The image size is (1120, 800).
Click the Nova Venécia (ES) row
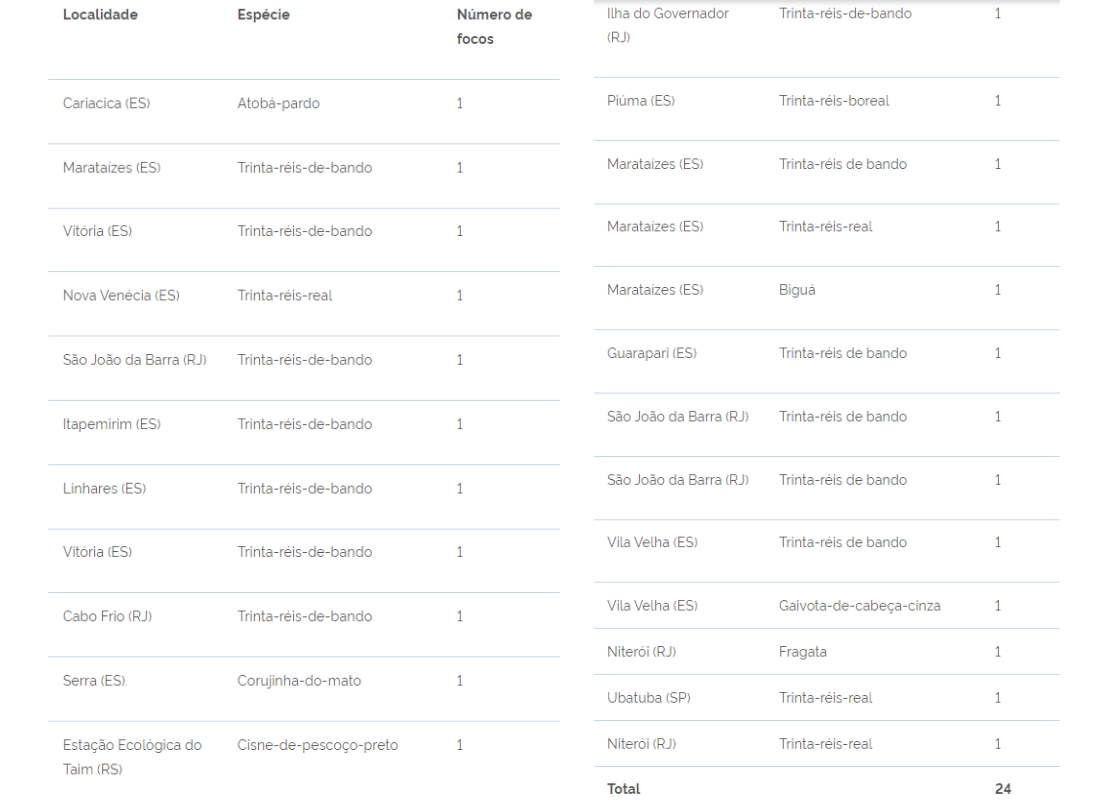pyautogui.click(x=304, y=296)
